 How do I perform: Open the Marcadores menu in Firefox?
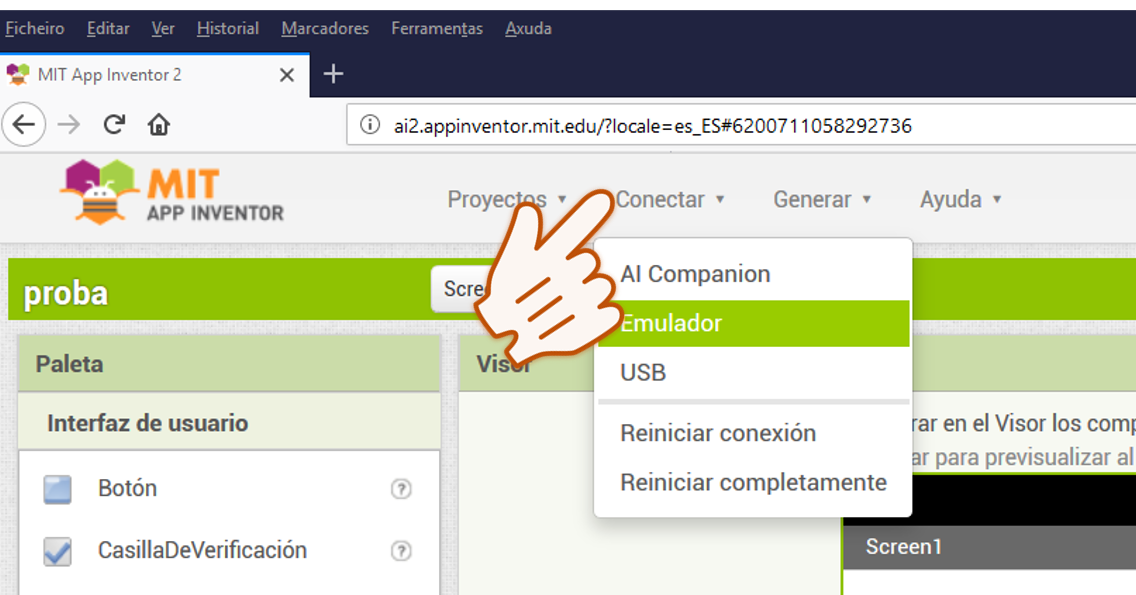(x=325, y=28)
